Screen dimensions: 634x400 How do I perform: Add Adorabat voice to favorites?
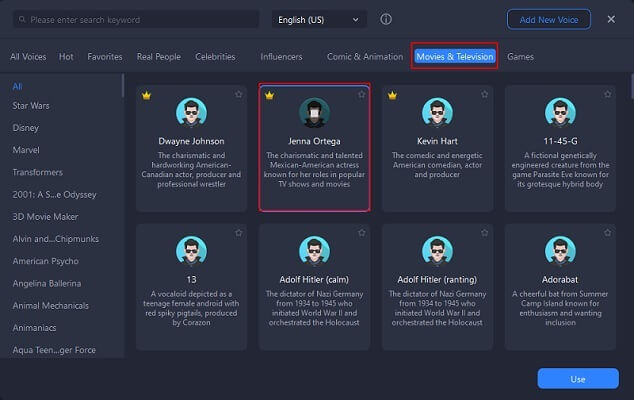pos(607,233)
